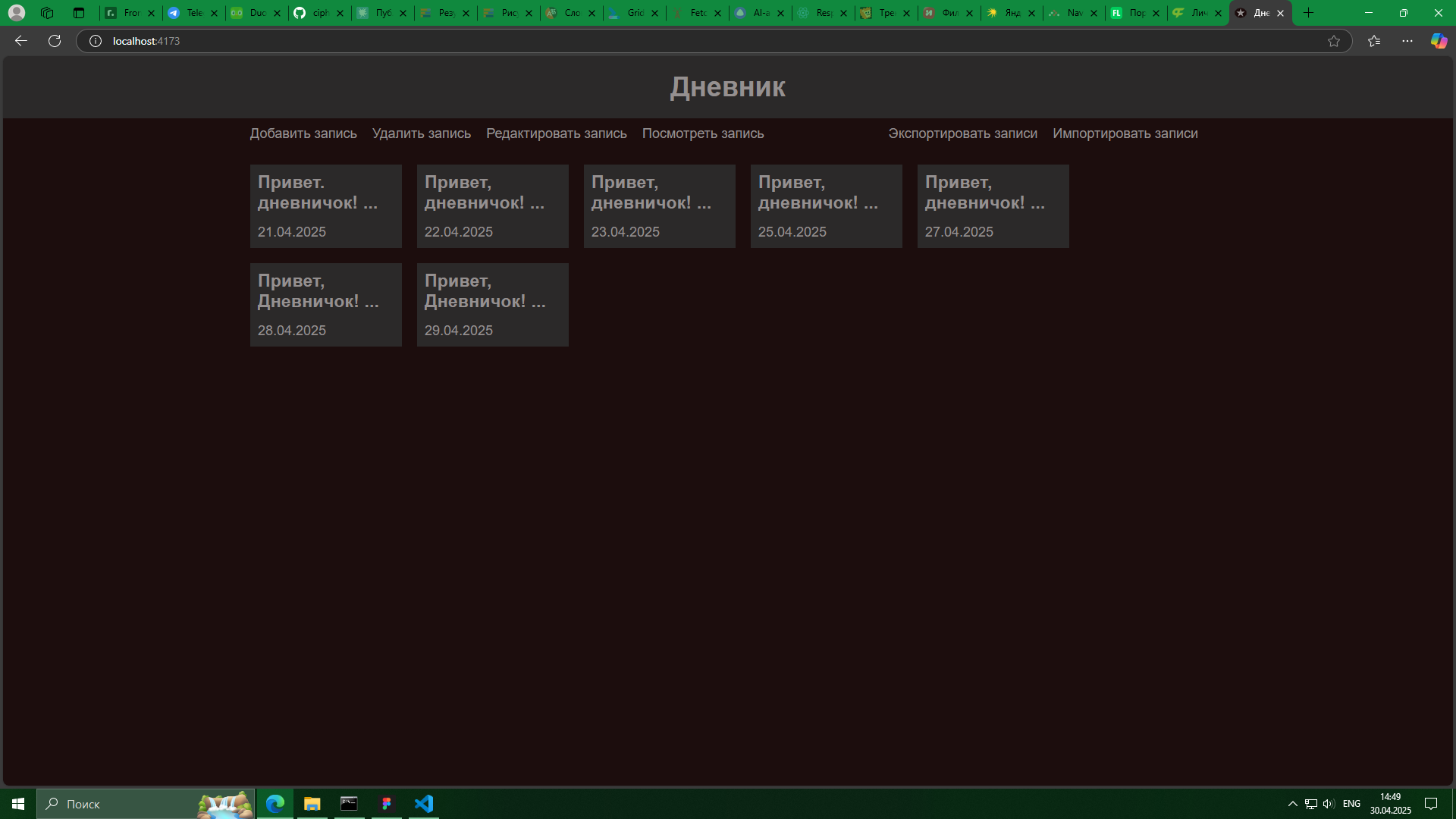Go back with the browser arrow

pos(21,41)
